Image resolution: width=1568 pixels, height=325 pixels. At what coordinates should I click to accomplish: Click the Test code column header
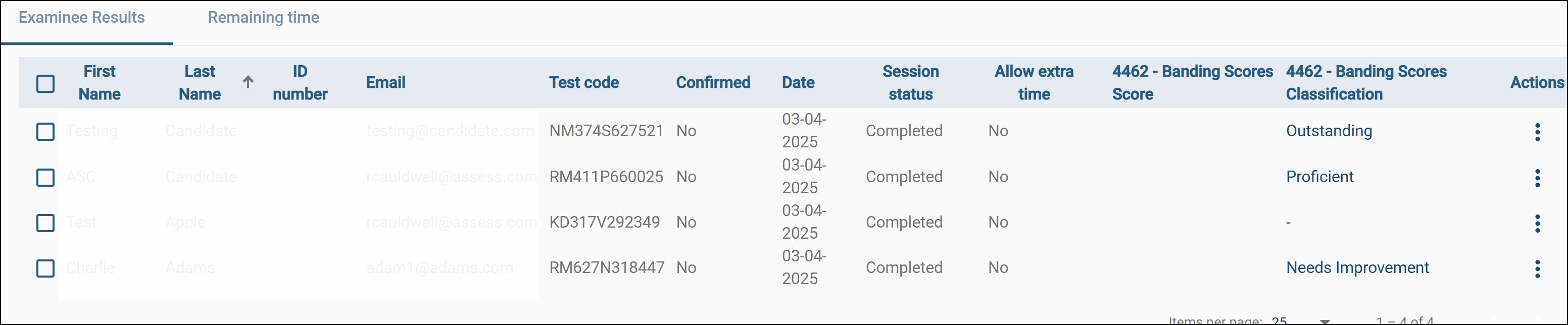pos(584,83)
